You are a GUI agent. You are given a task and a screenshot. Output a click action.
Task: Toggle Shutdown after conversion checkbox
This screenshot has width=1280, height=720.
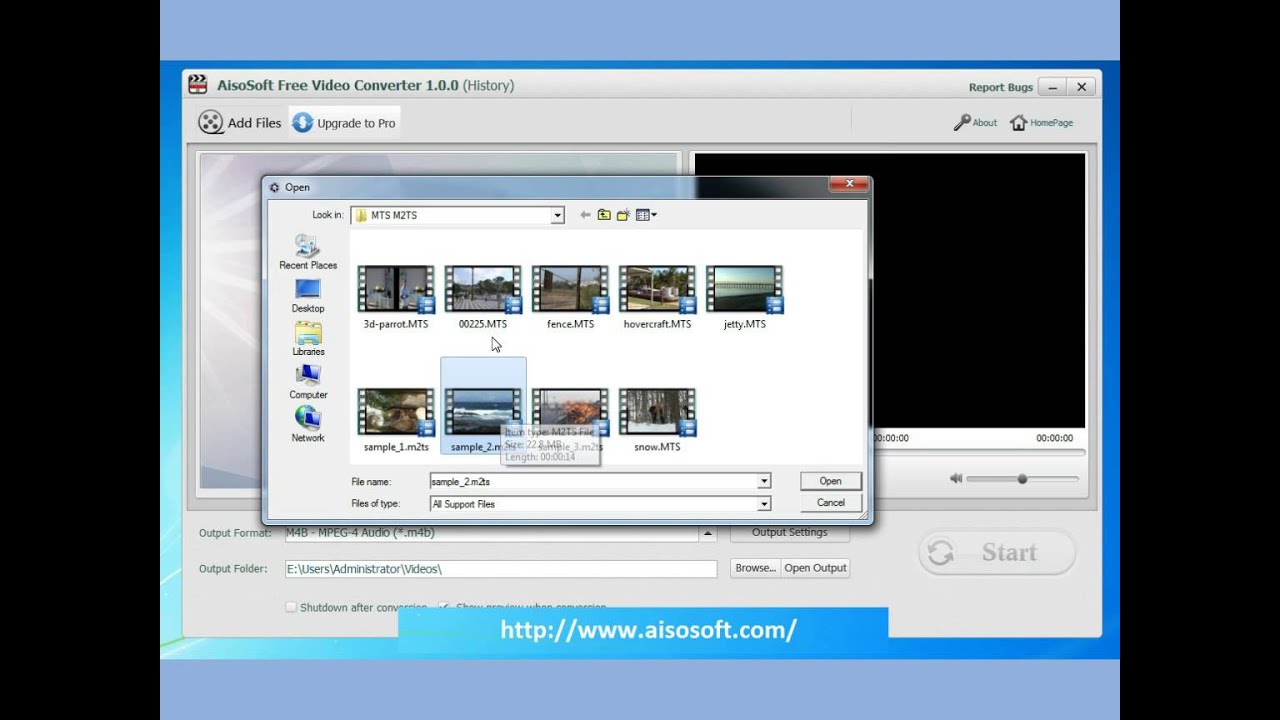[x=291, y=607]
